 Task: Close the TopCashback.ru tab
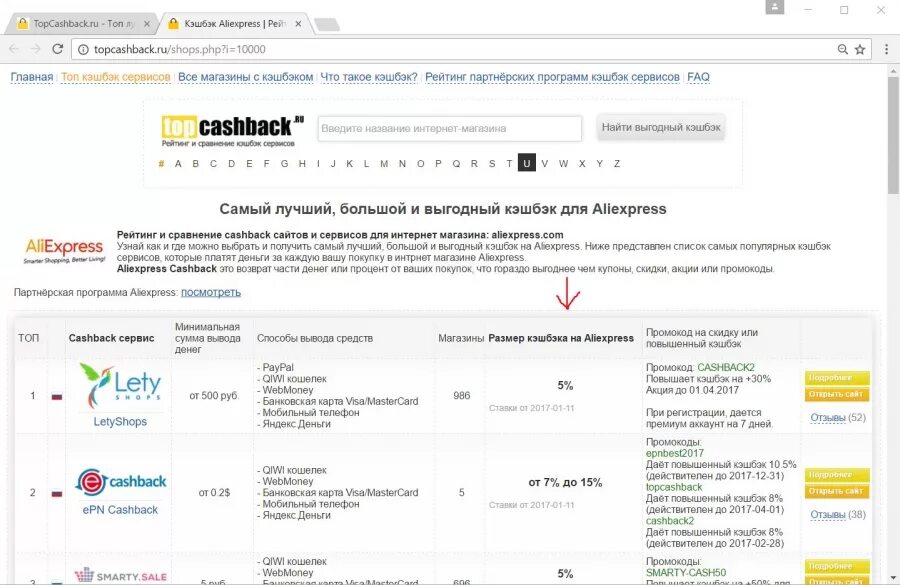pyautogui.click(x=147, y=24)
